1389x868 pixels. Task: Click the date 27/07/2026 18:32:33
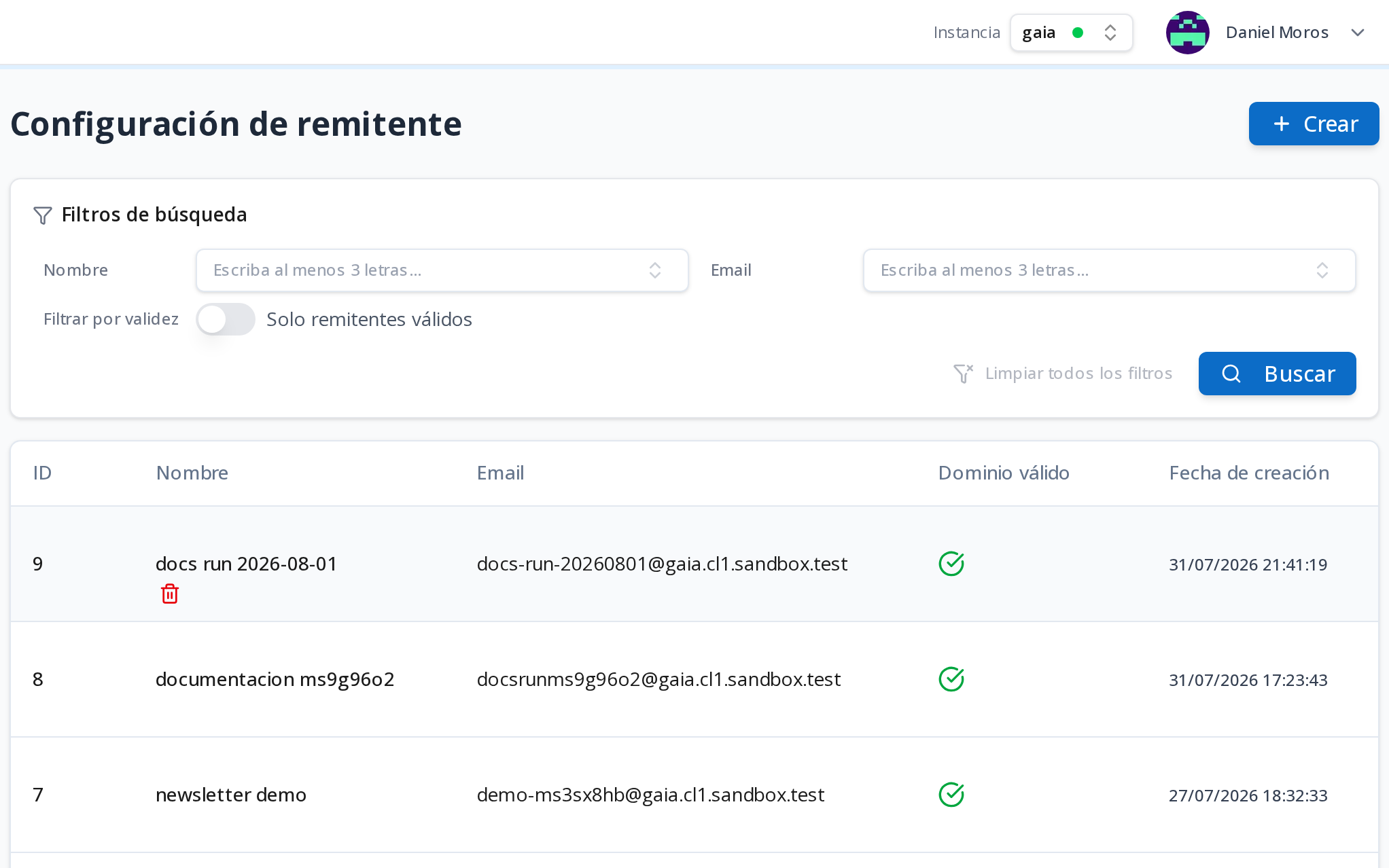pos(1248,795)
